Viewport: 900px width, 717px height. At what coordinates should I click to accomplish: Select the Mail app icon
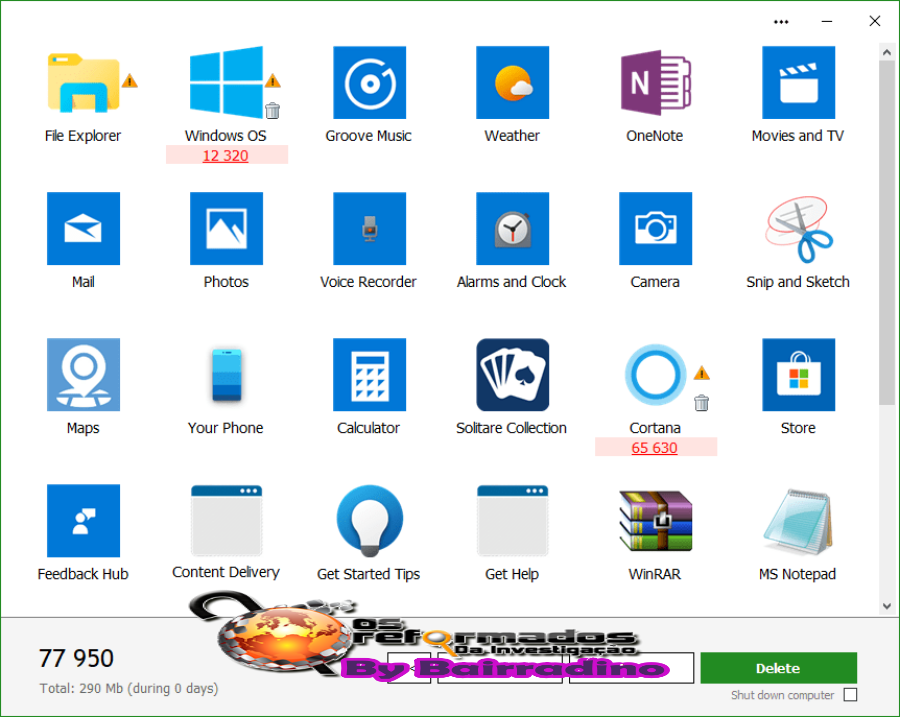[x=83, y=228]
